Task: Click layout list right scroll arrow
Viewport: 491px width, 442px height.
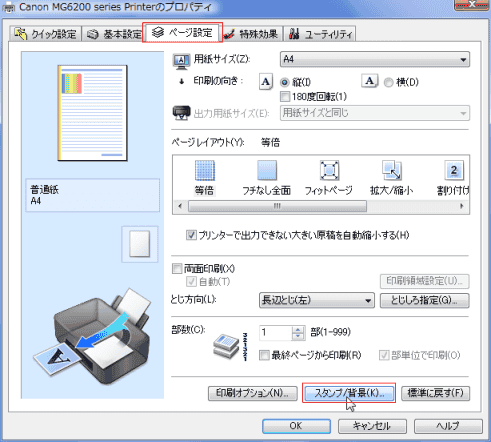Action: pos(462,206)
